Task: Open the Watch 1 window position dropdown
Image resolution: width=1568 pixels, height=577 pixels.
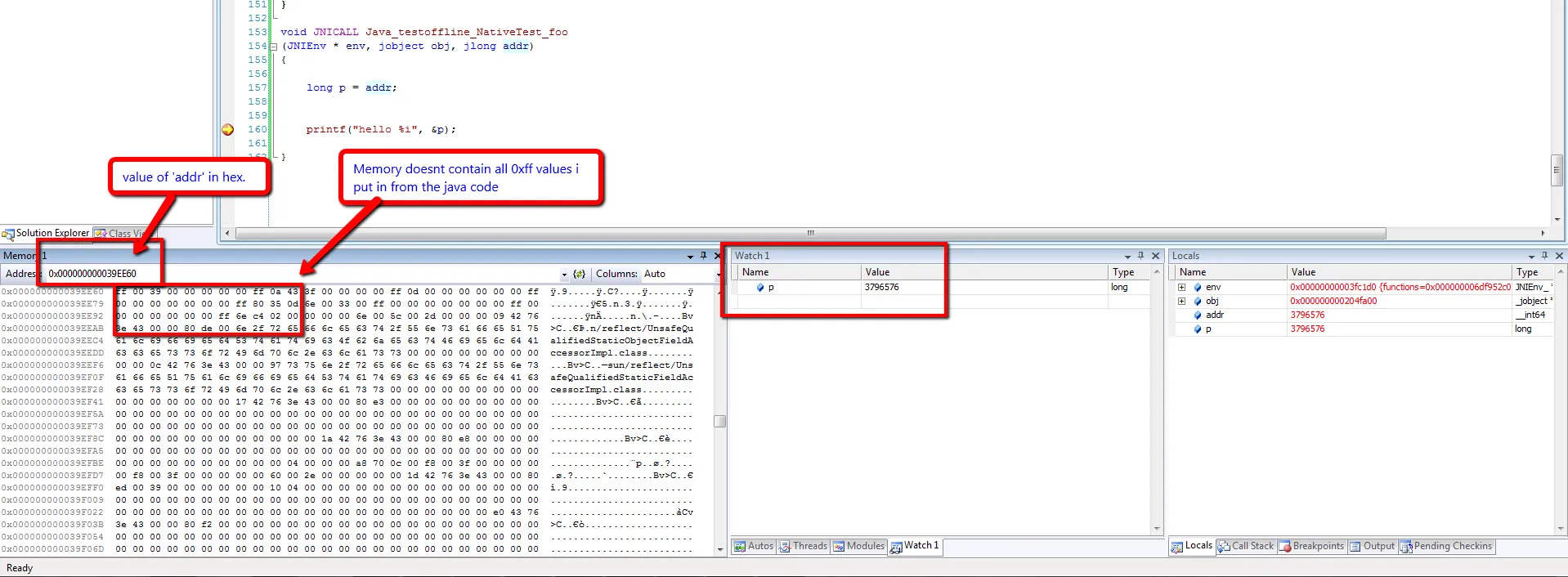Action: pos(1127,257)
